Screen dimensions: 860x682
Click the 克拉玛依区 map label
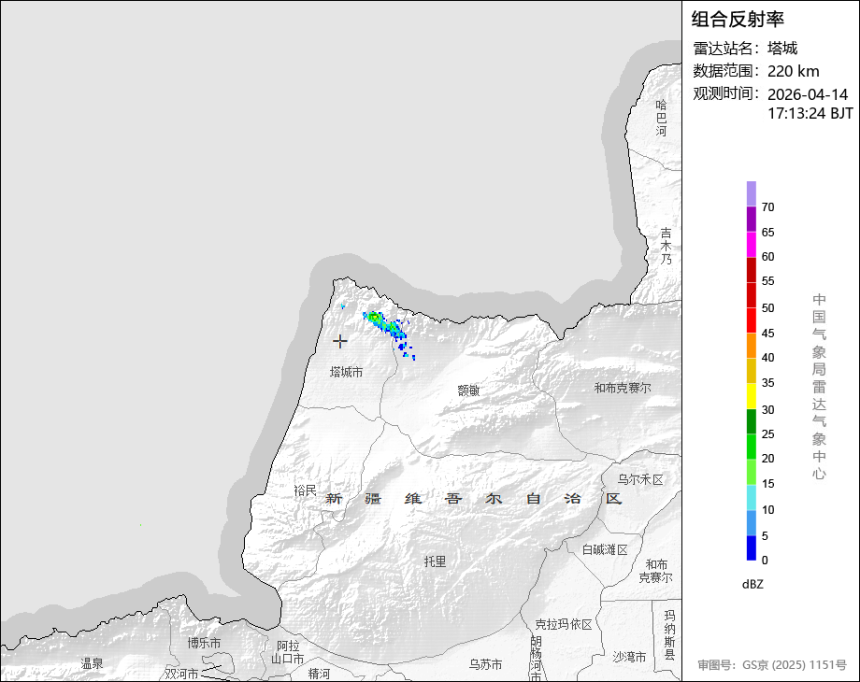[564, 624]
